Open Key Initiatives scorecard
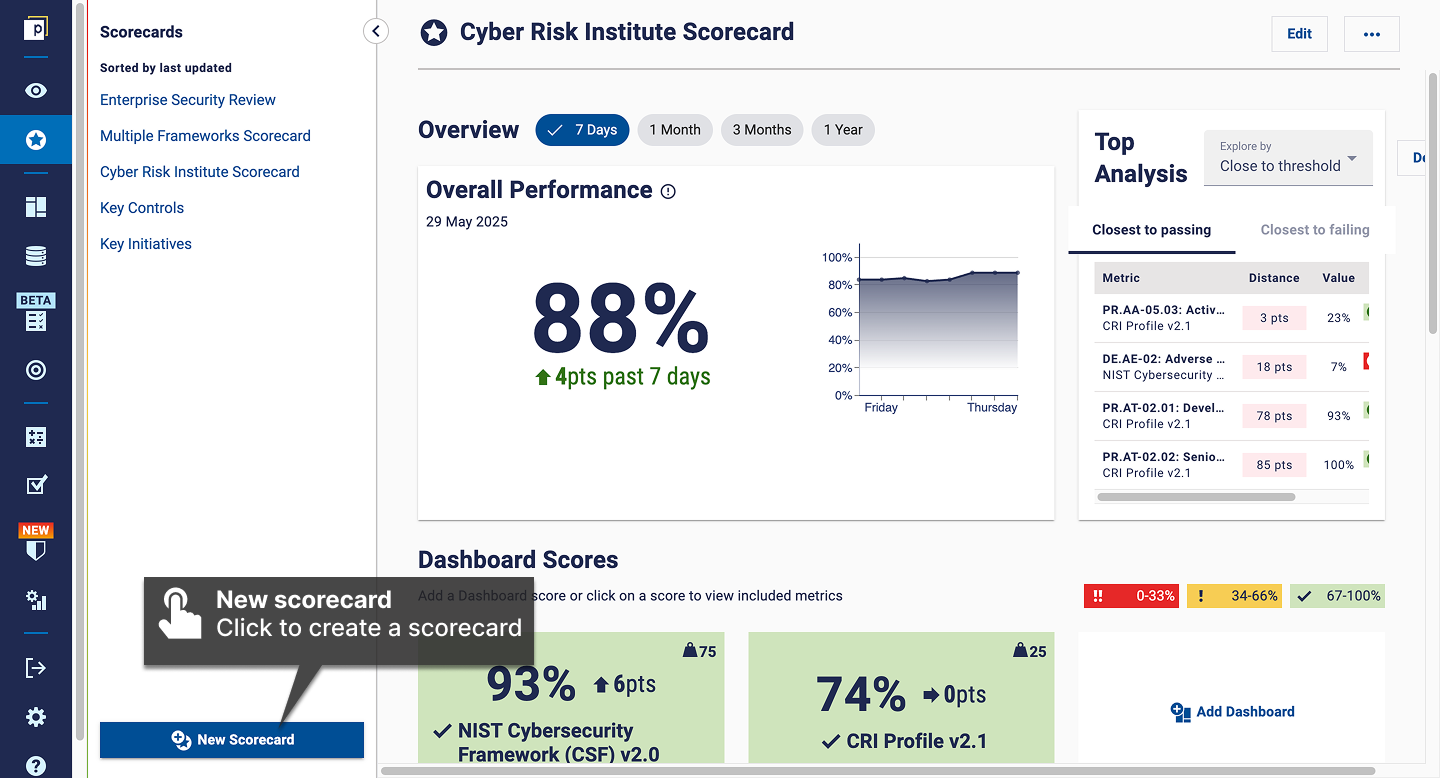Image resolution: width=1440 pixels, height=778 pixels. tap(146, 244)
